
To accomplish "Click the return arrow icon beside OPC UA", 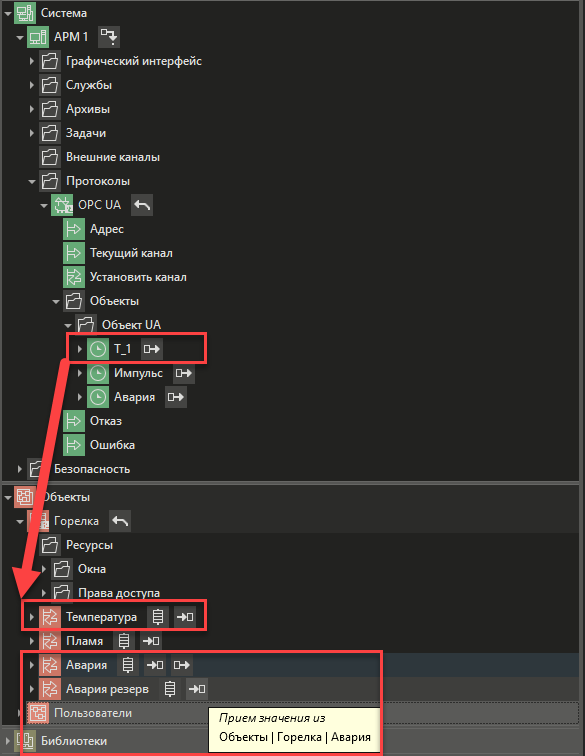I will 142,205.
